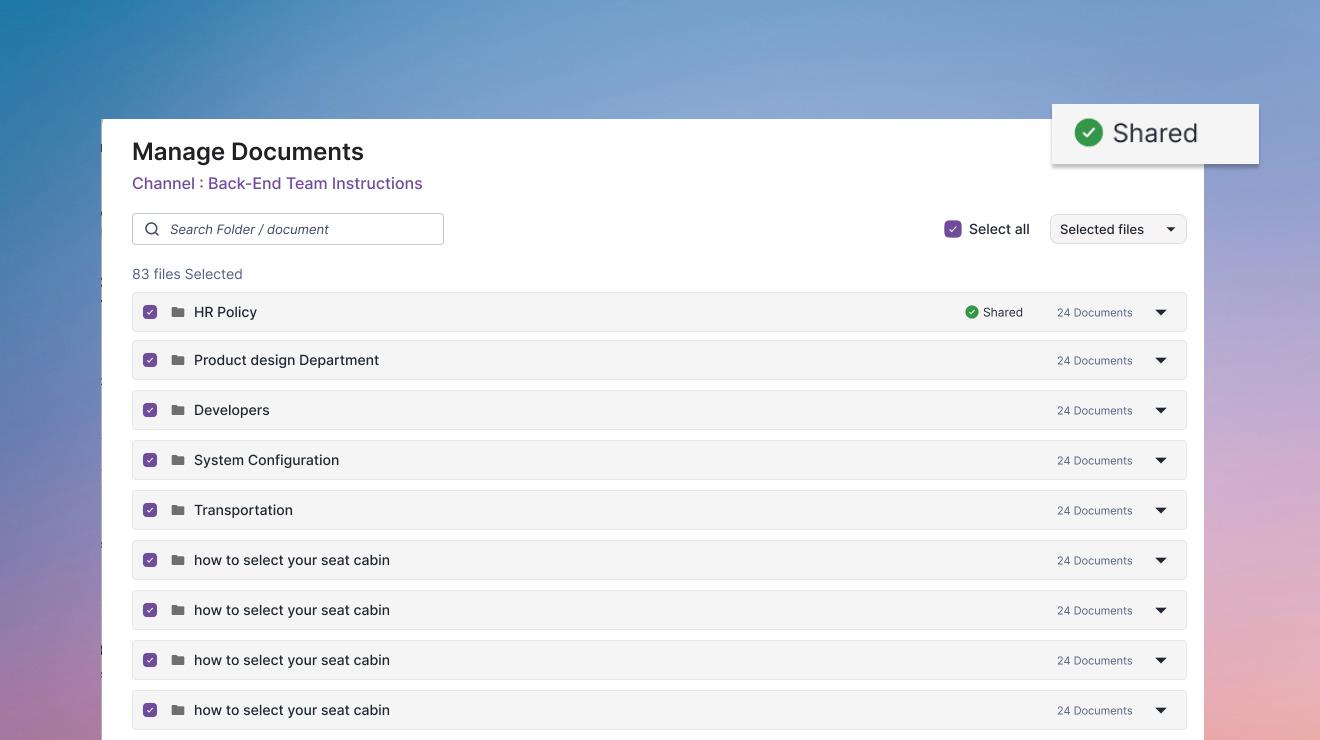Viewport: 1320px width, 740px height.
Task: Click the Developers folder name
Action: click(x=231, y=410)
